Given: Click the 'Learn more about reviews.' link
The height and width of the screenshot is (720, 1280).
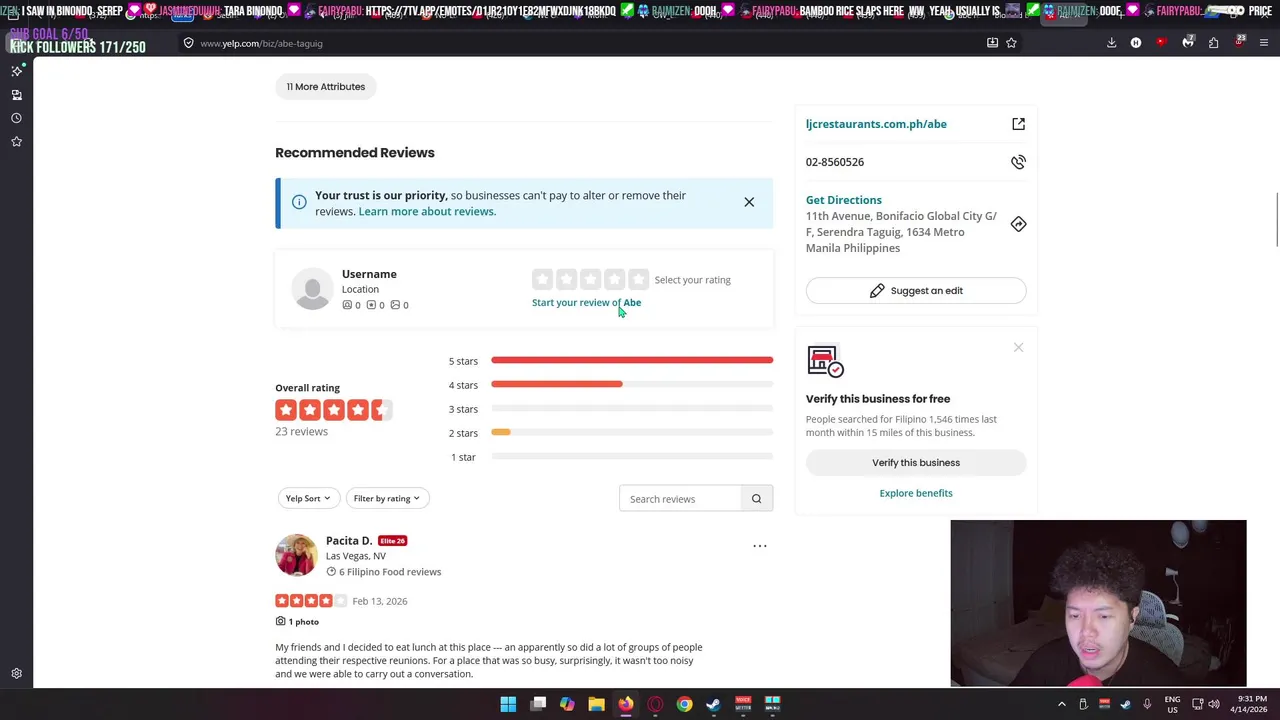Looking at the screenshot, I should tap(427, 211).
